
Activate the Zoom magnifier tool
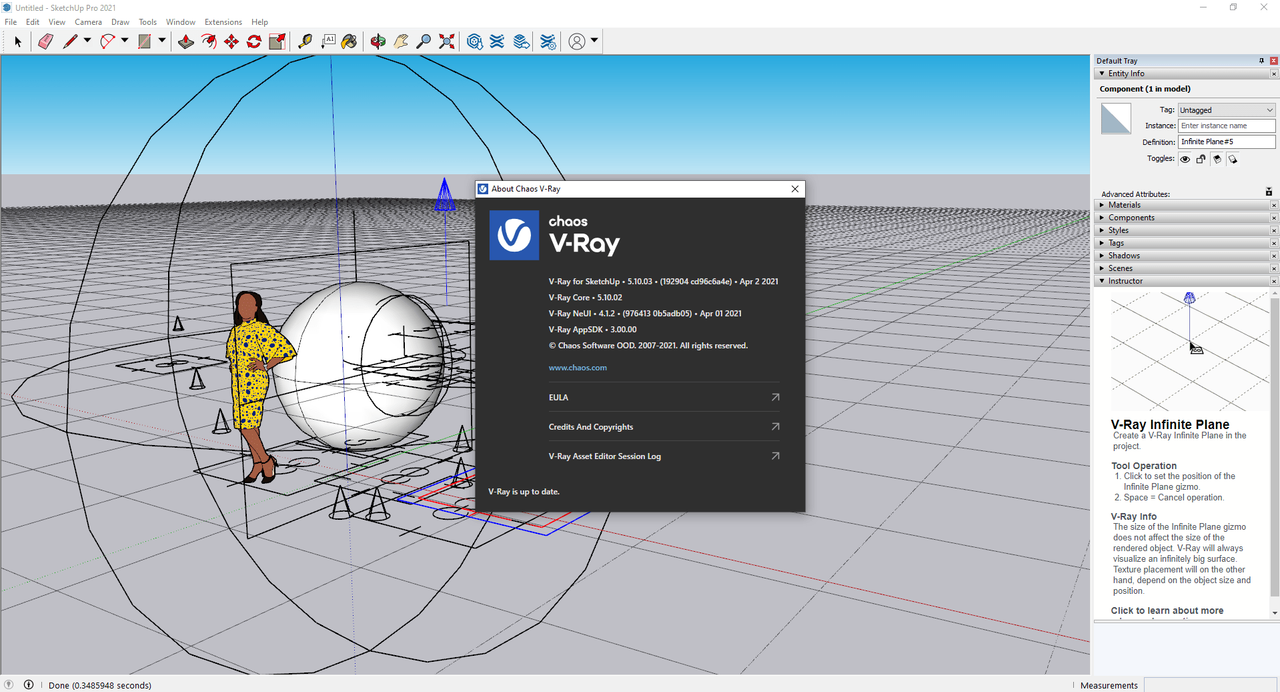[x=424, y=41]
